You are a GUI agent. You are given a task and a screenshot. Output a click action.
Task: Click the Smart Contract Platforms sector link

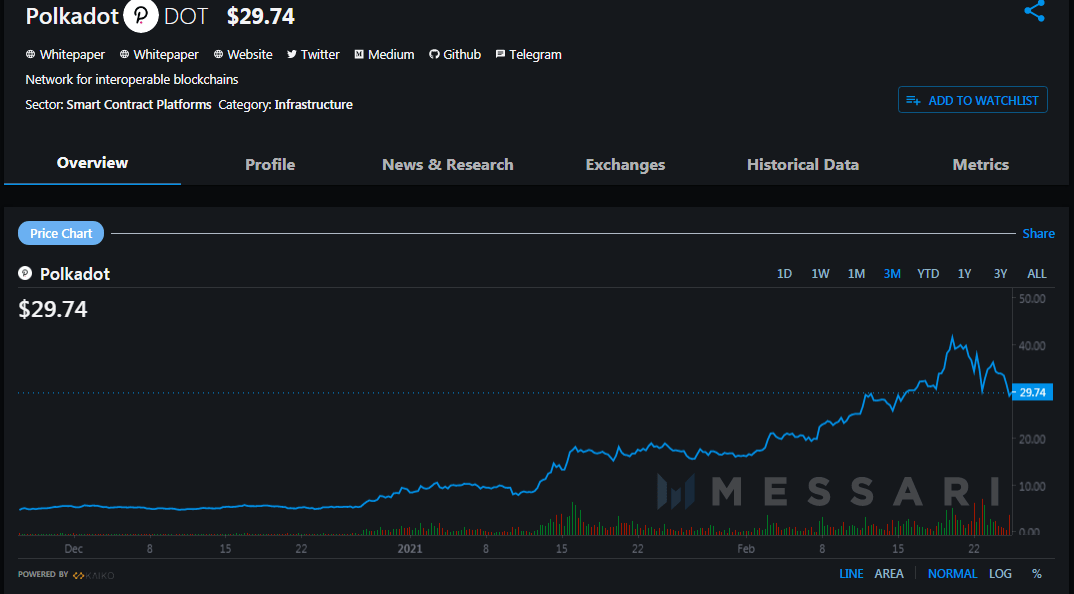(139, 104)
